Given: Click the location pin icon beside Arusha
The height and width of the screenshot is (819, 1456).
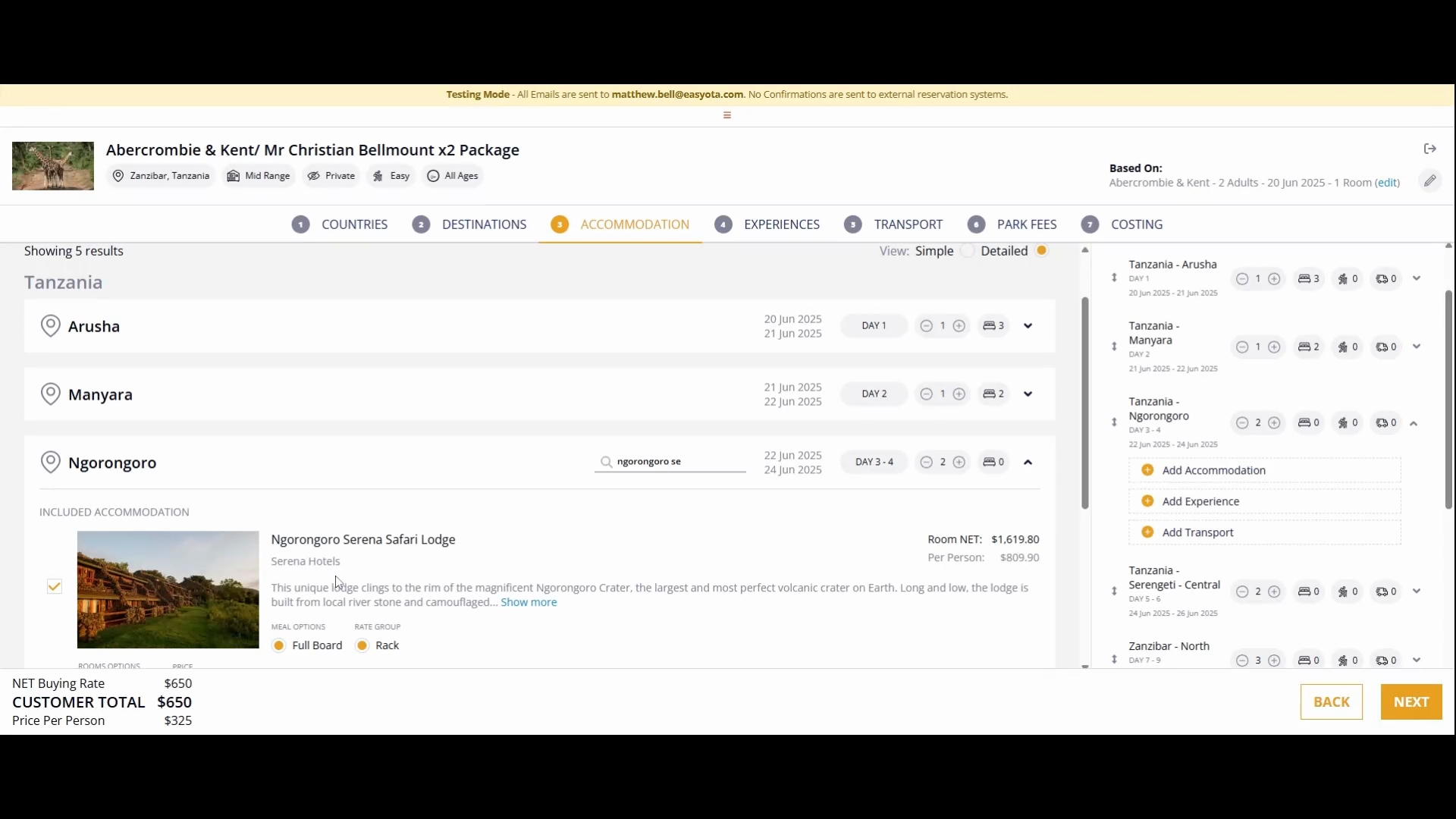Looking at the screenshot, I should pyautogui.click(x=50, y=326).
